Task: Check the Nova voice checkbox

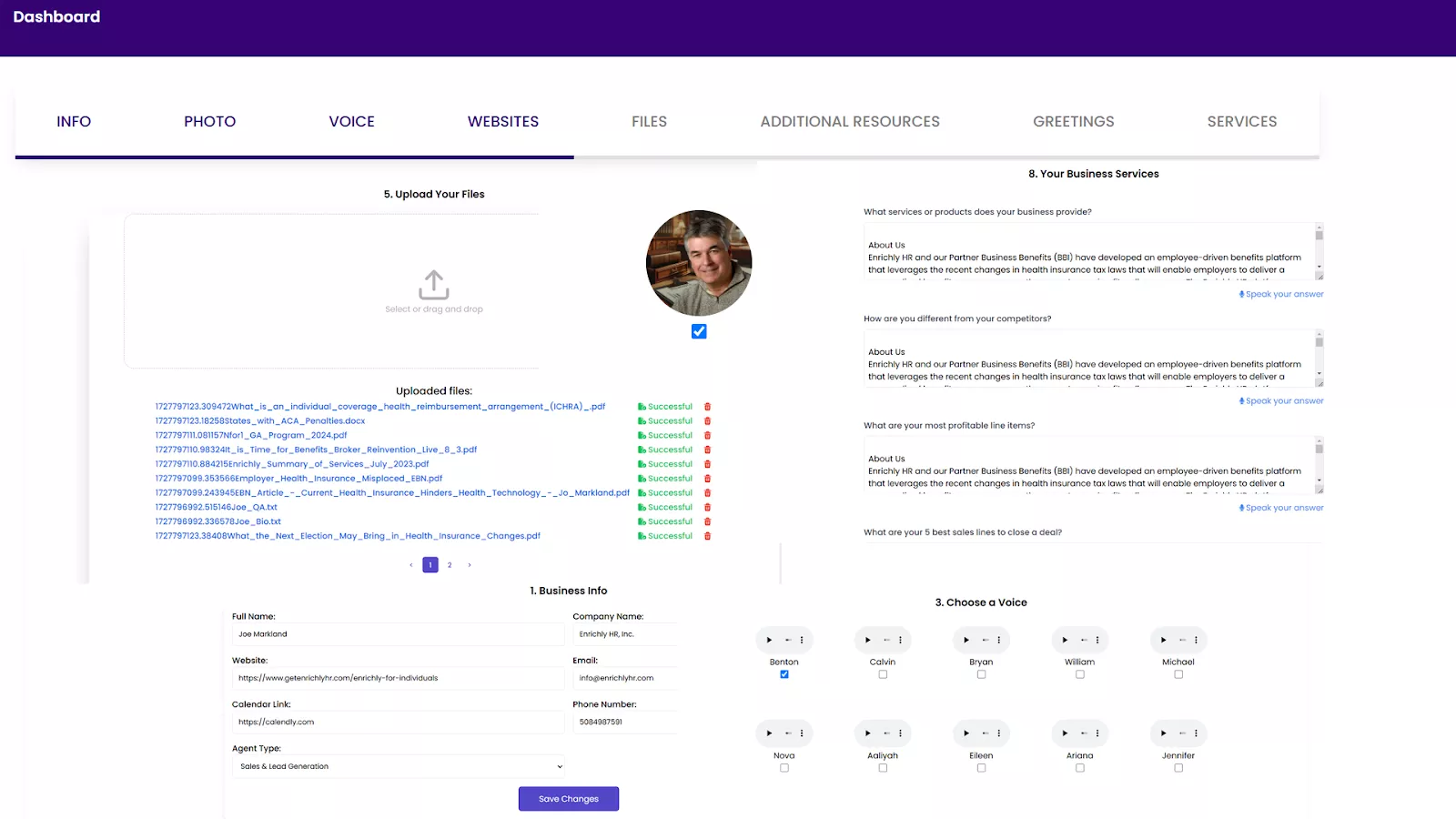Action: [784, 768]
